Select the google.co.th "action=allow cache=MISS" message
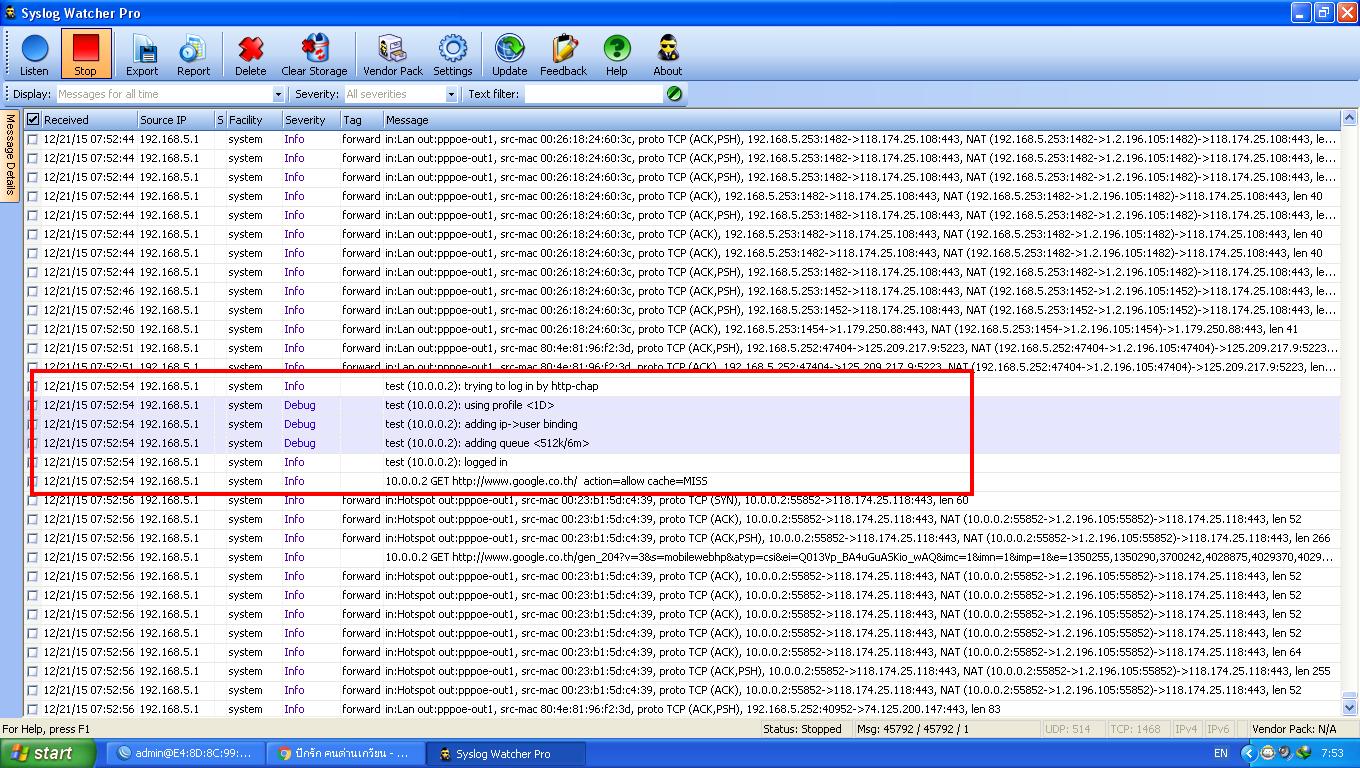Viewport: 1360px width, 768px height. [546, 481]
